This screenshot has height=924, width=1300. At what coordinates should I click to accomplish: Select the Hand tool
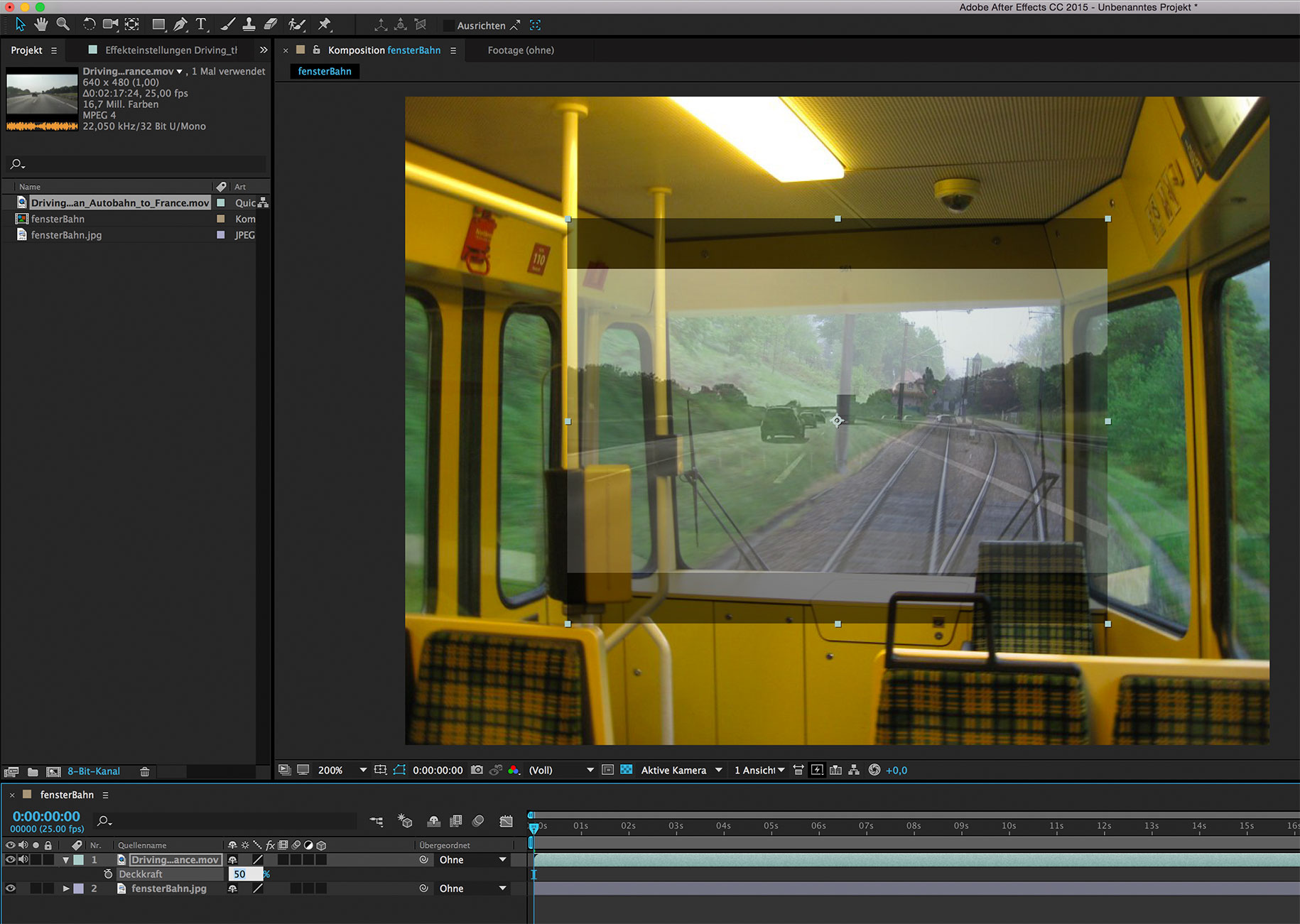coord(41,25)
